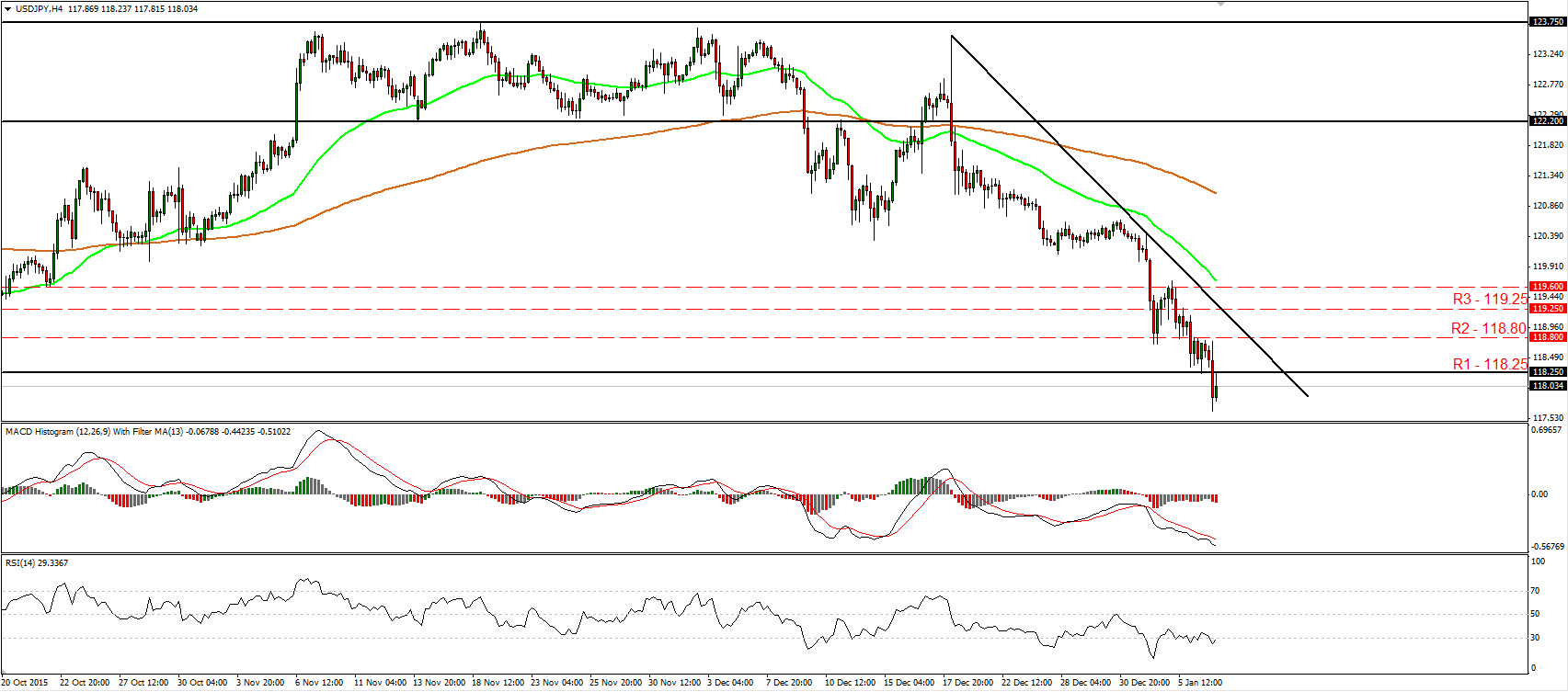The height and width of the screenshot is (692, 1568).
Task: Click the 5 Jan 12:00 time label
Action: [1200, 682]
